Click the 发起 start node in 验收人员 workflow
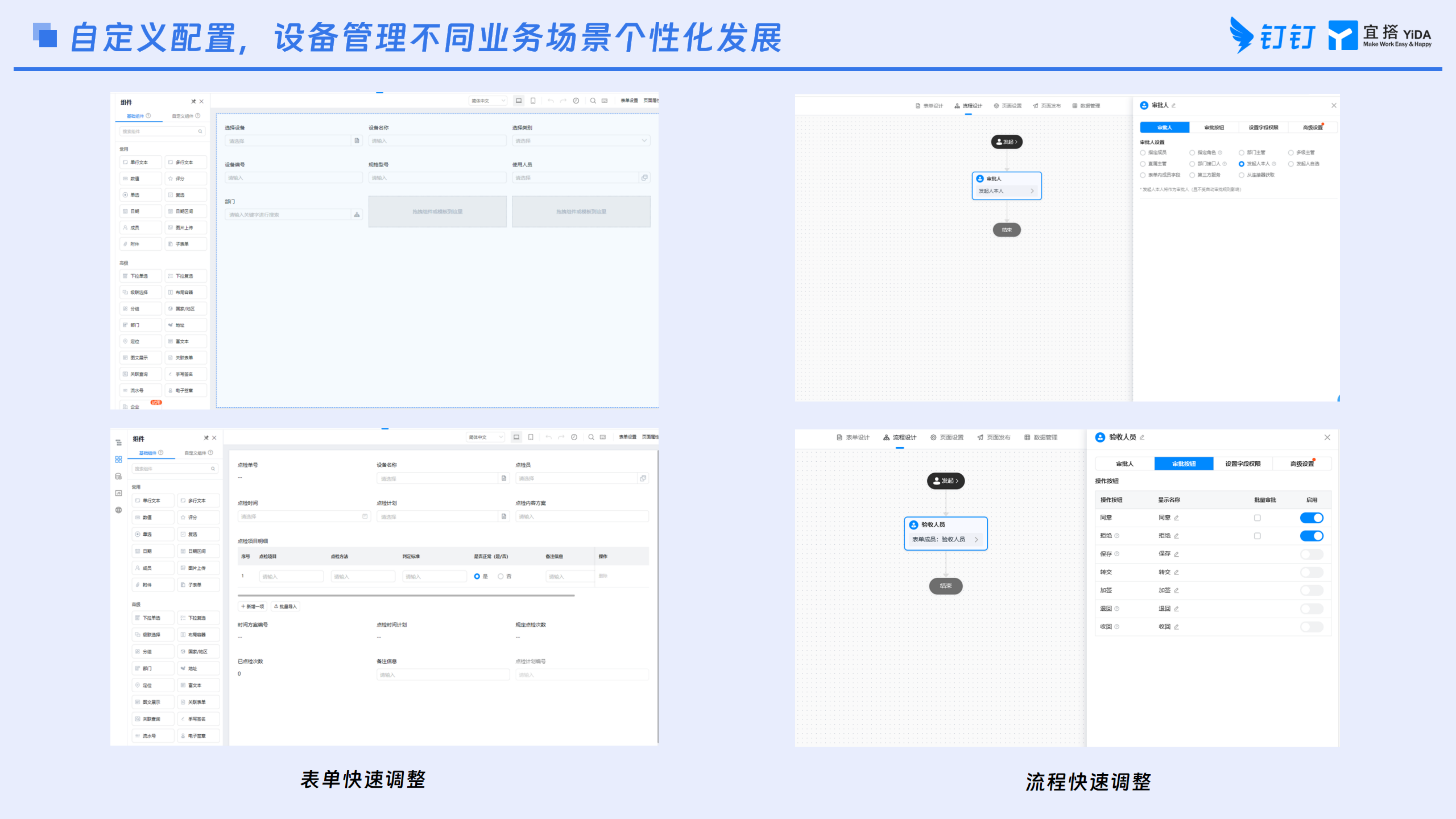The height and width of the screenshot is (819, 1456). [946, 481]
